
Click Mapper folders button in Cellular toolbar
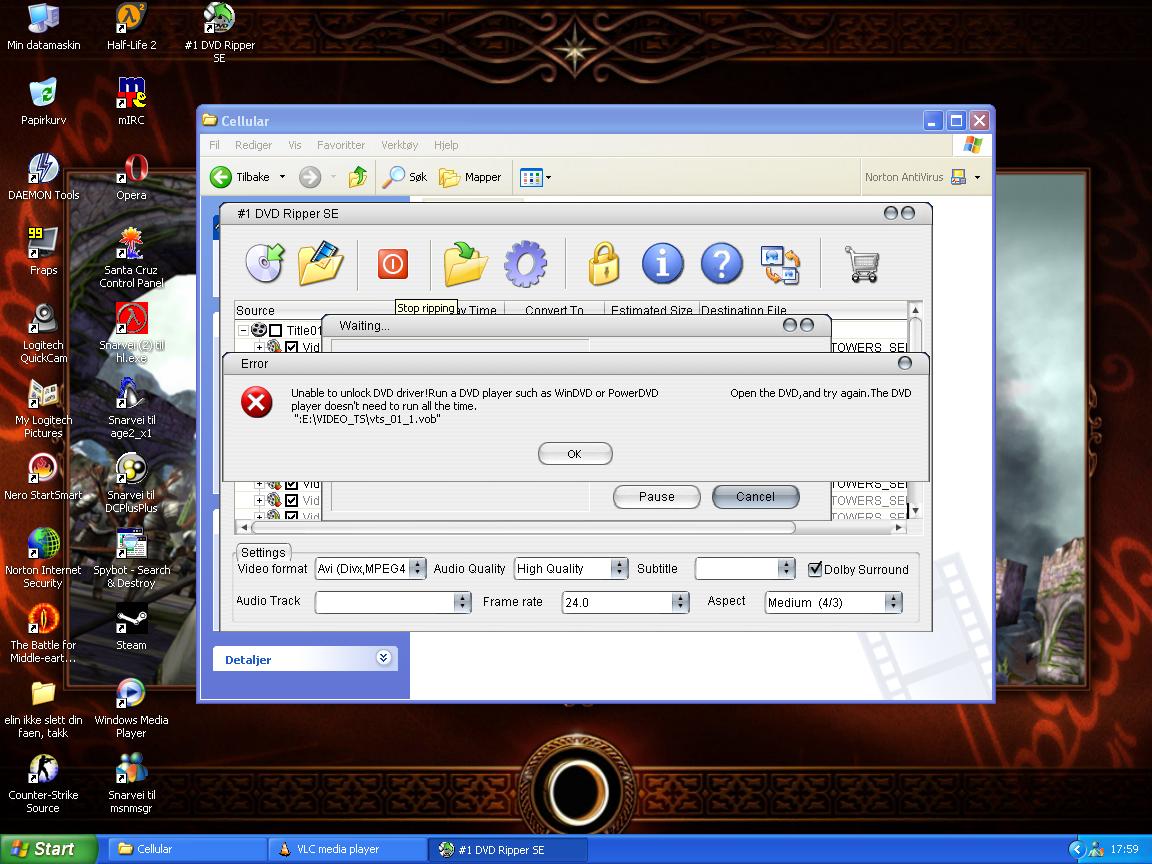470,177
